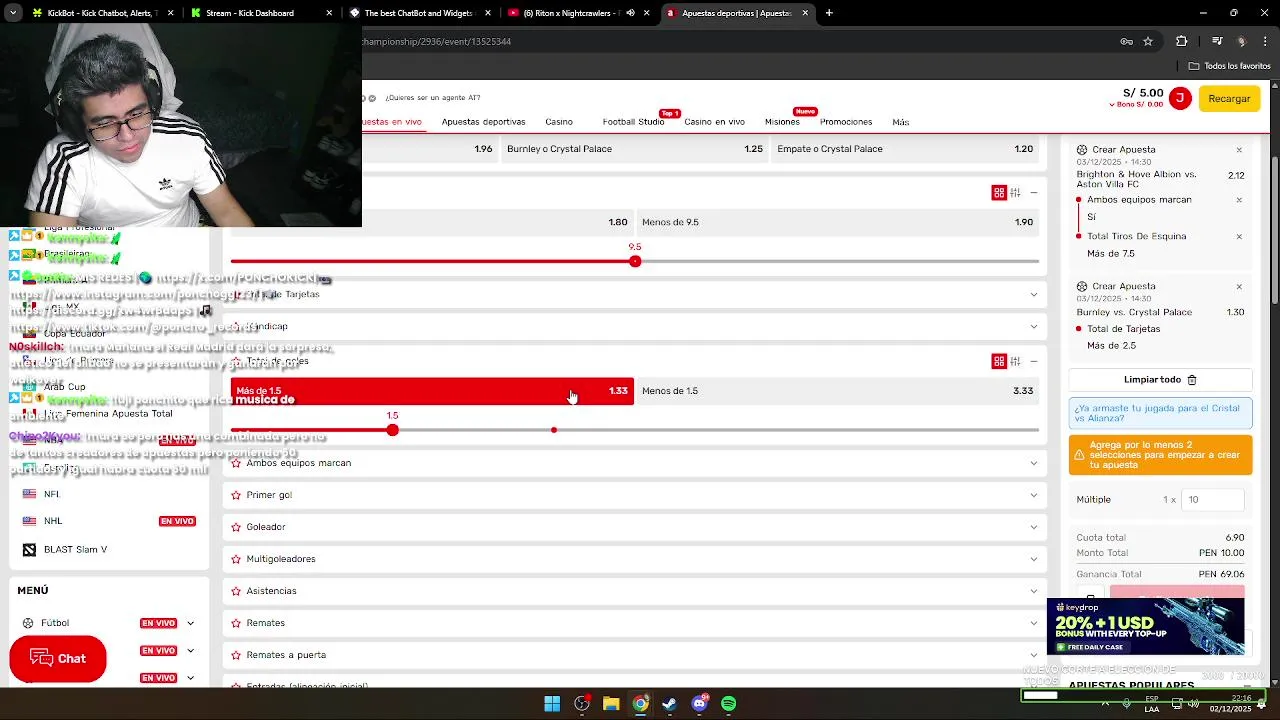The width and height of the screenshot is (1280, 720).
Task: Remove the Ambos equipos marcan selection
Action: (1239, 200)
